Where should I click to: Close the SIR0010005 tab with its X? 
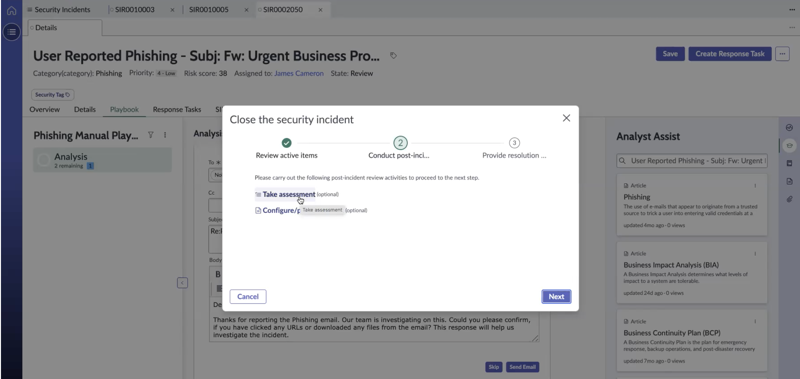[x=246, y=10]
